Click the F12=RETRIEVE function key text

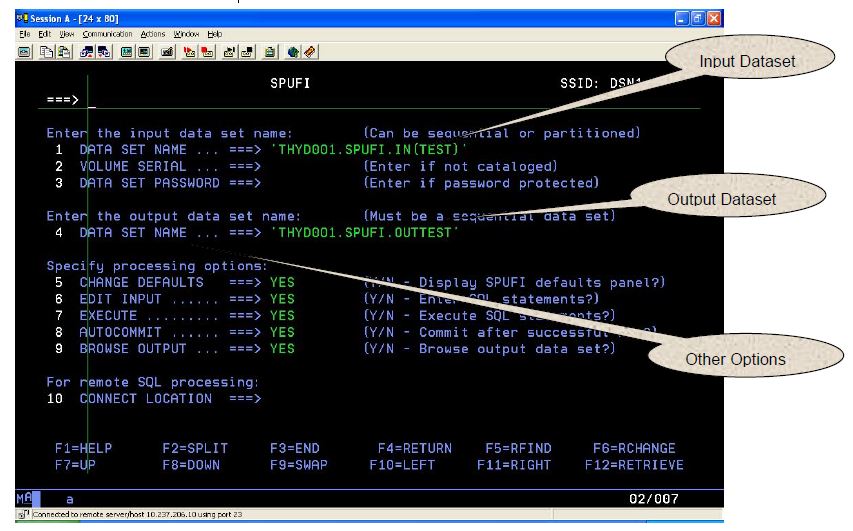pos(634,465)
